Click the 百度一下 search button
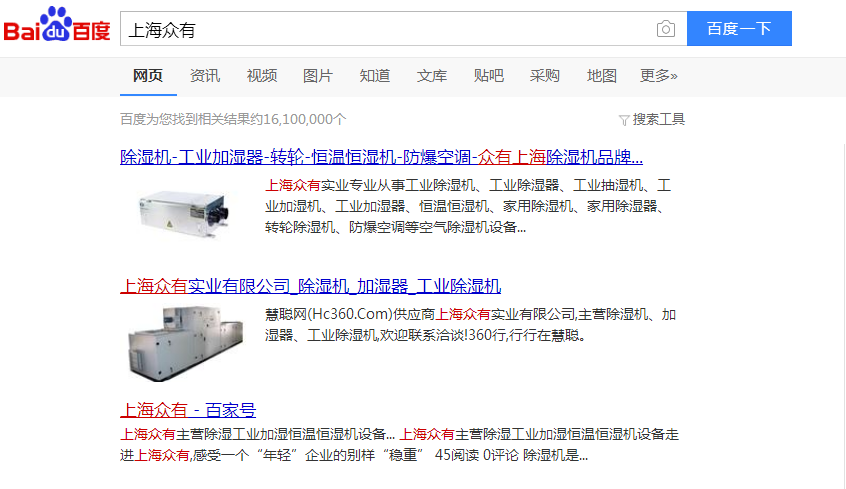The height and width of the screenshot is (489, 846). click(x=739, y=29)
